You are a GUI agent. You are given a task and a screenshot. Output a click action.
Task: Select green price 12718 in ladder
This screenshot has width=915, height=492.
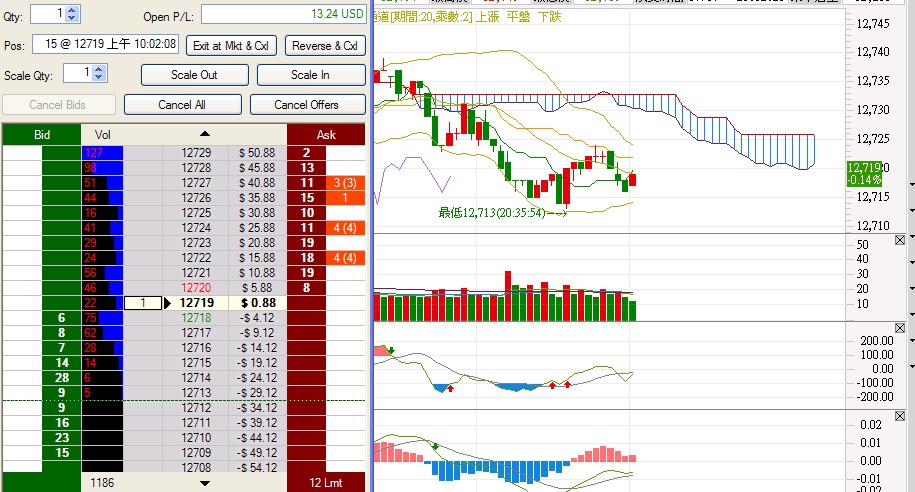[x=196, y=318]
